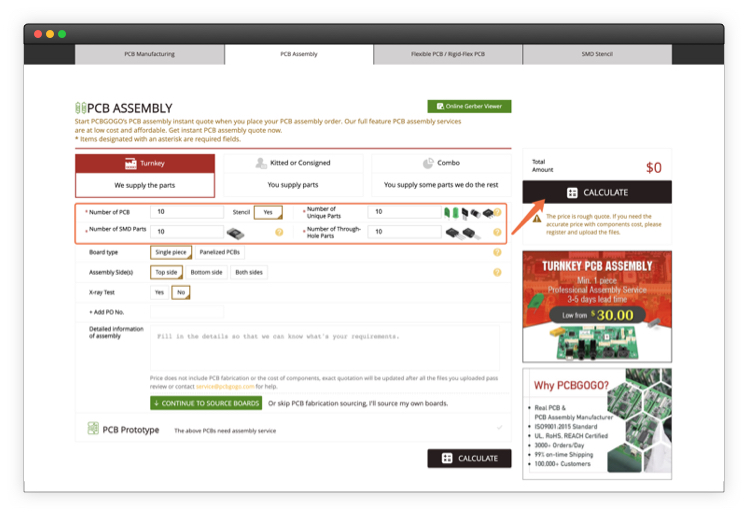Open the service@pcbgogo.com email link

(225, 387)
